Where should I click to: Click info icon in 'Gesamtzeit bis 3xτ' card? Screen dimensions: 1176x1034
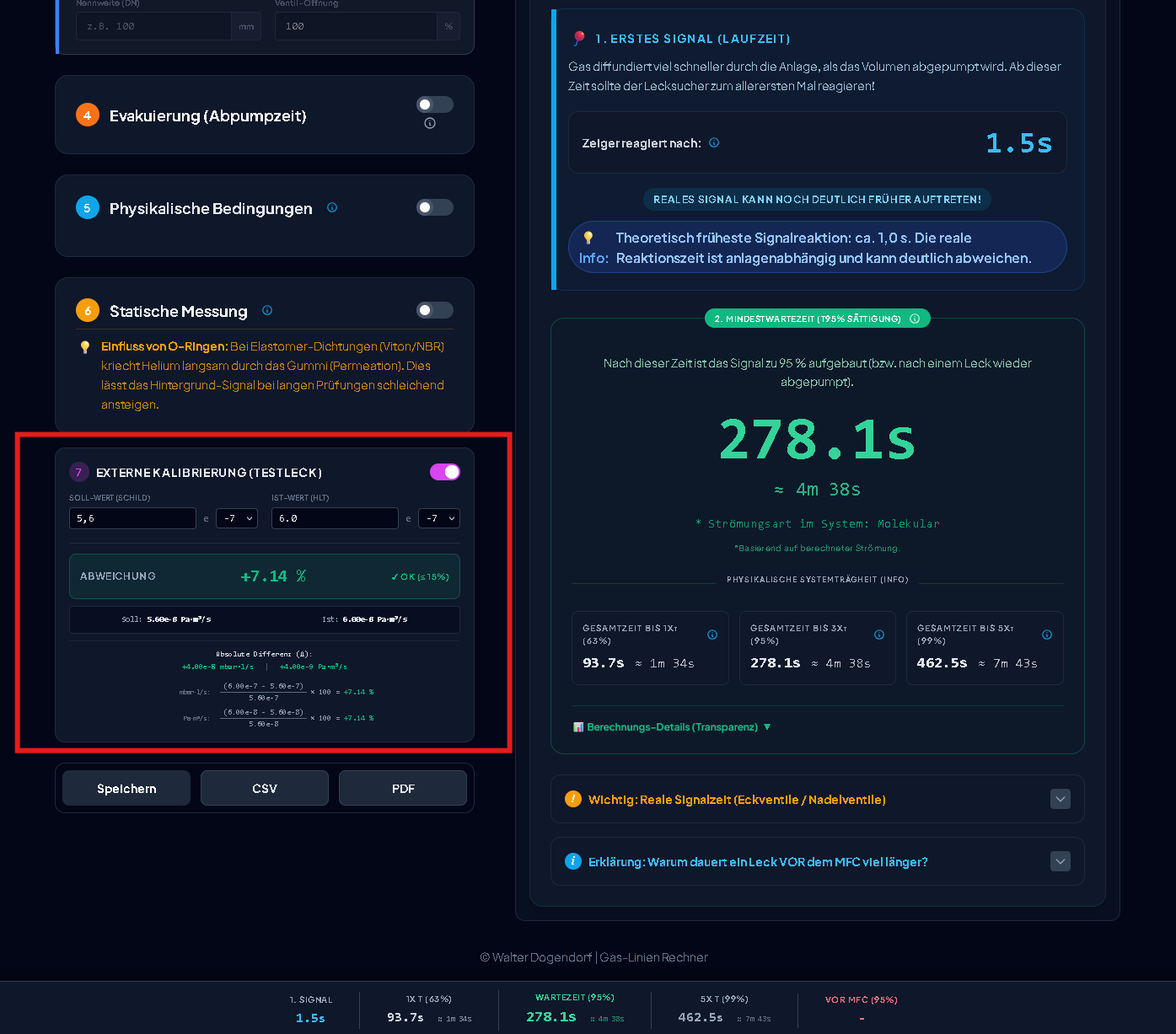879,635
